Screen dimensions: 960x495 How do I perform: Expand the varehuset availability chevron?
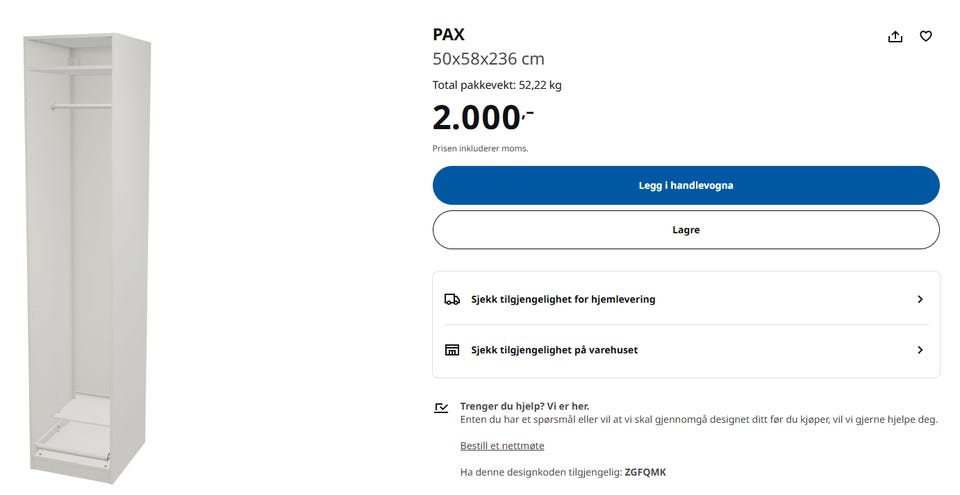pyautogui.click(x=920, y=350)
